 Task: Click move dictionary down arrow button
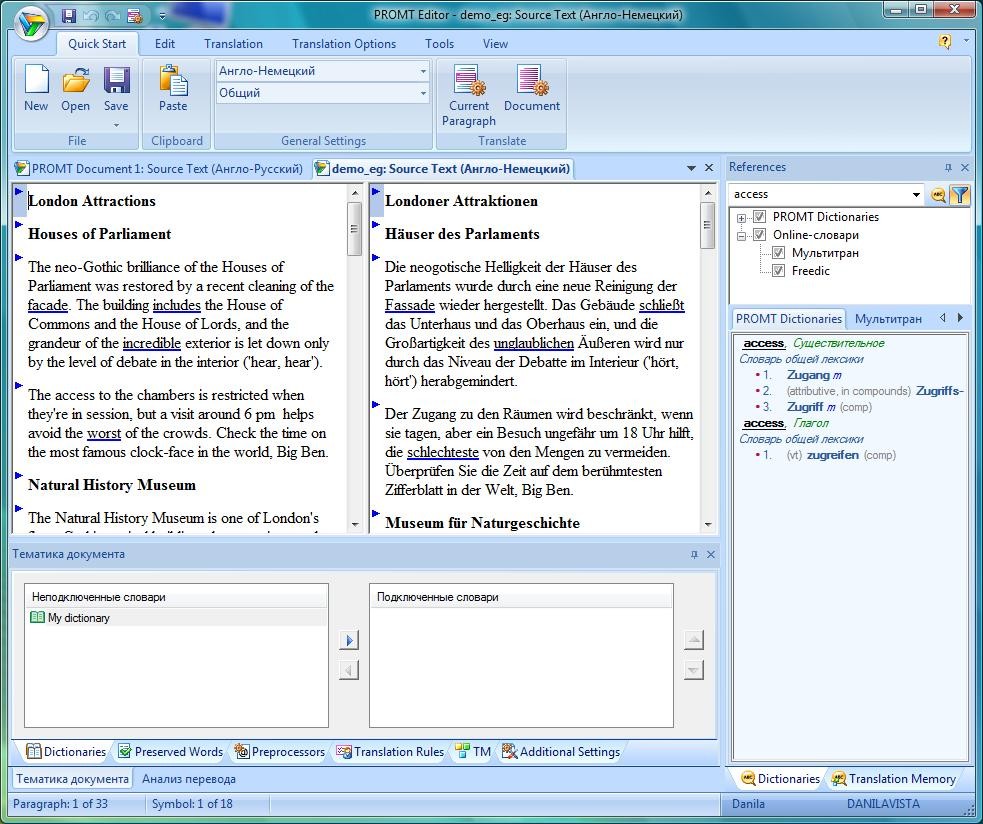[x=693, y=670]
